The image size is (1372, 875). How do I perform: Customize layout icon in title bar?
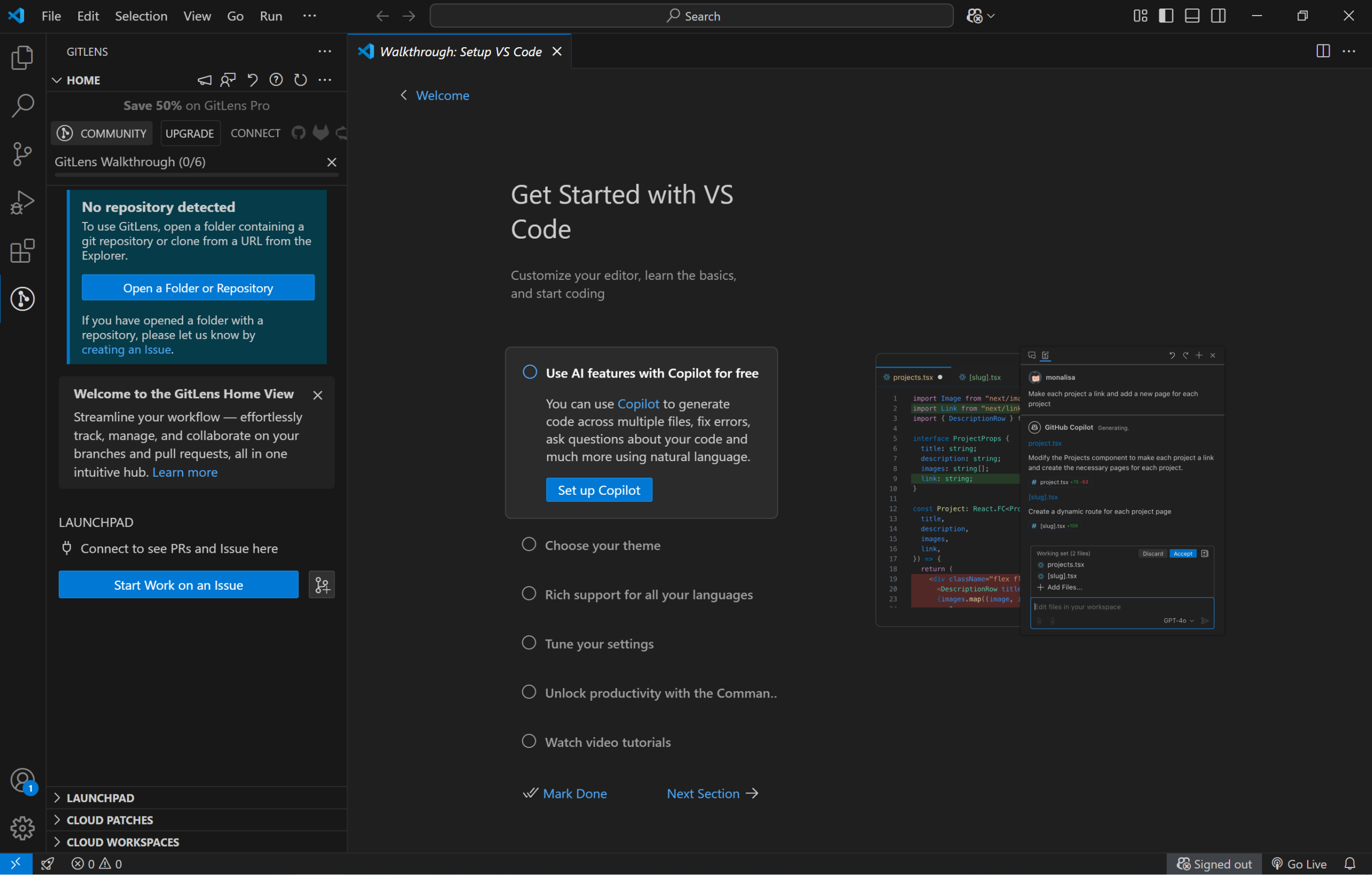coord(1140,16)
